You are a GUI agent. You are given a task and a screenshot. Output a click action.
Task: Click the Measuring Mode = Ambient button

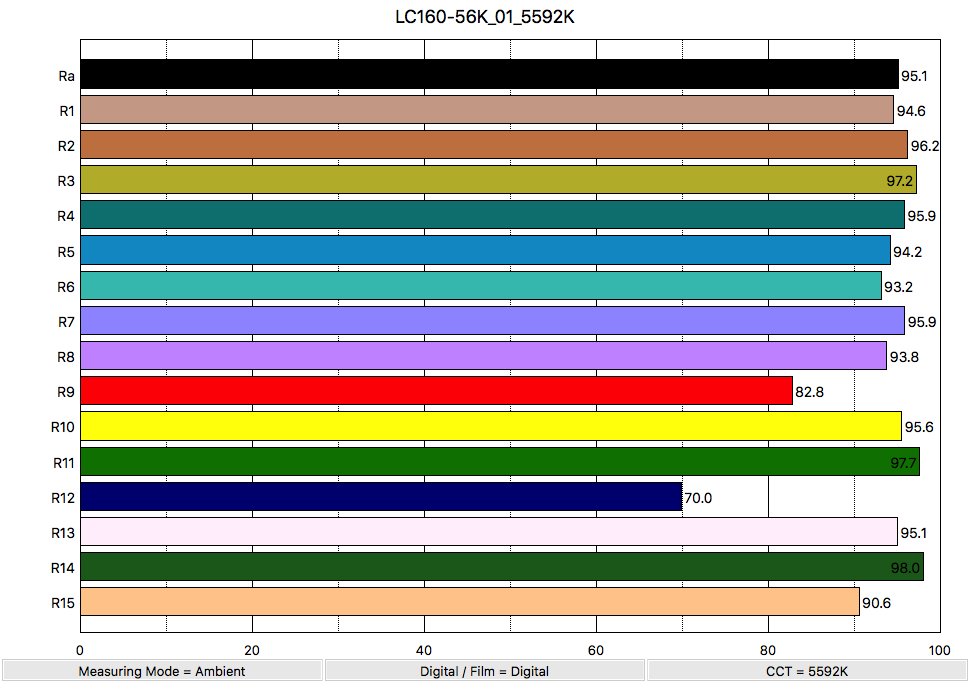(162, 671)
